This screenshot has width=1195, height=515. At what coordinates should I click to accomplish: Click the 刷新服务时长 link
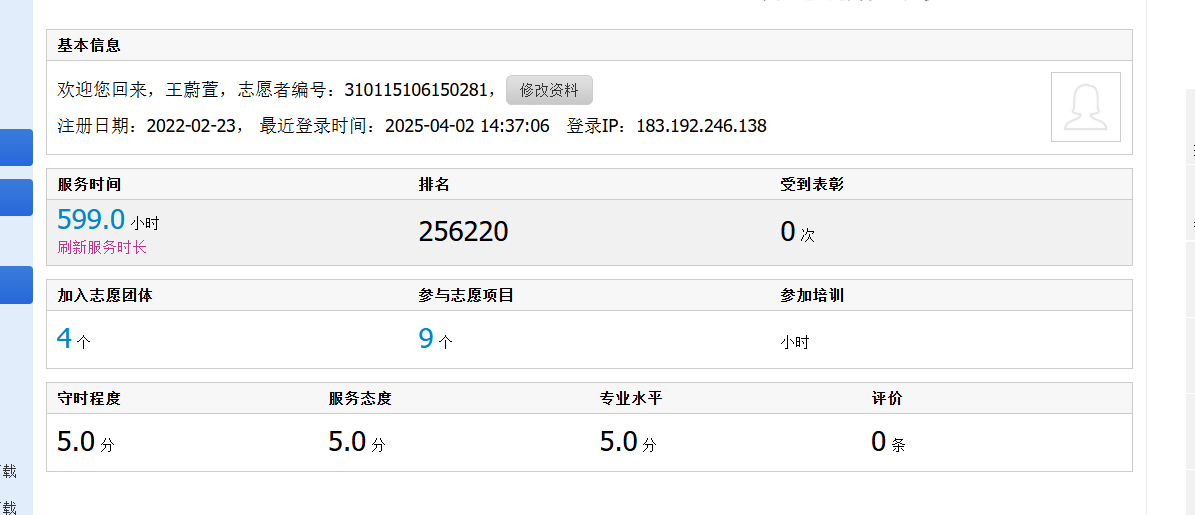pos(102,247)
